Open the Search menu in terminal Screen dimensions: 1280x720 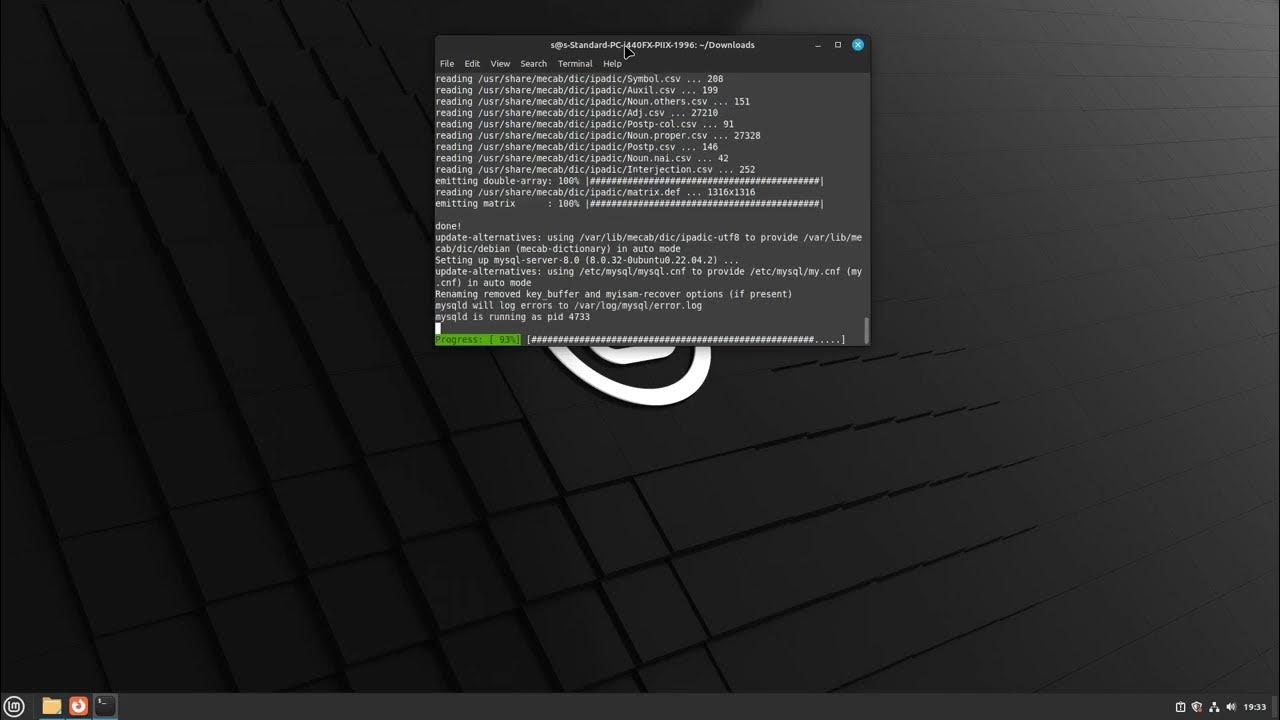click(x=533, y=64)
